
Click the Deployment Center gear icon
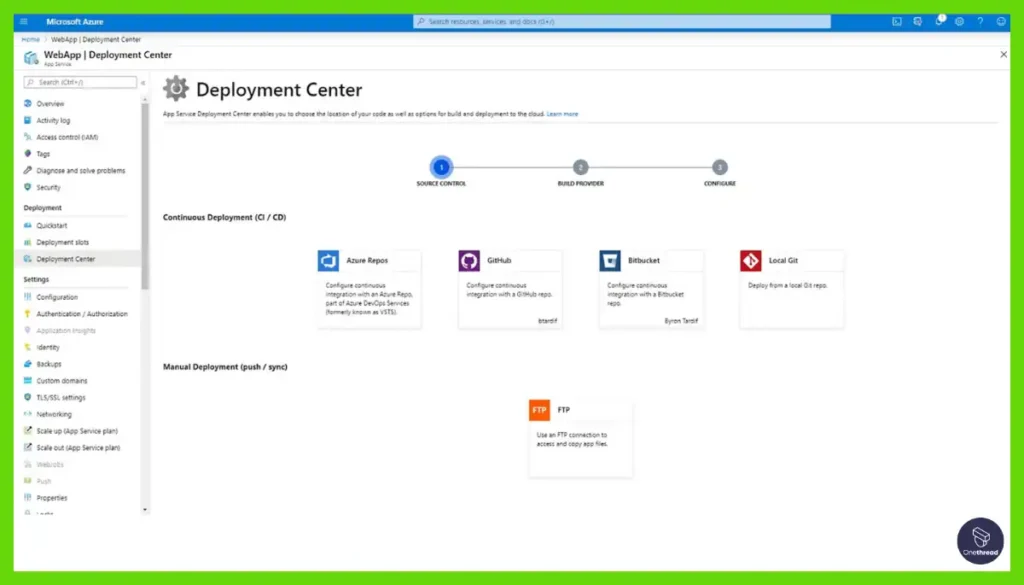(176, 88)
